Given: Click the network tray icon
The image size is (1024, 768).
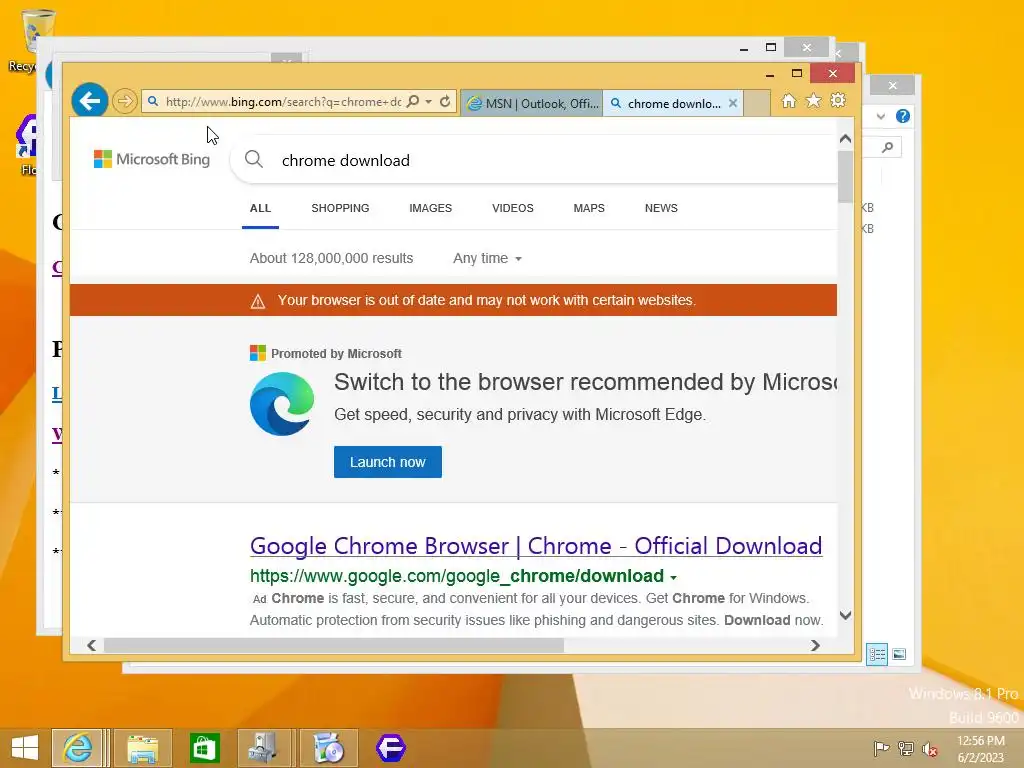Looking at the screenshot, I should point(906,748).
